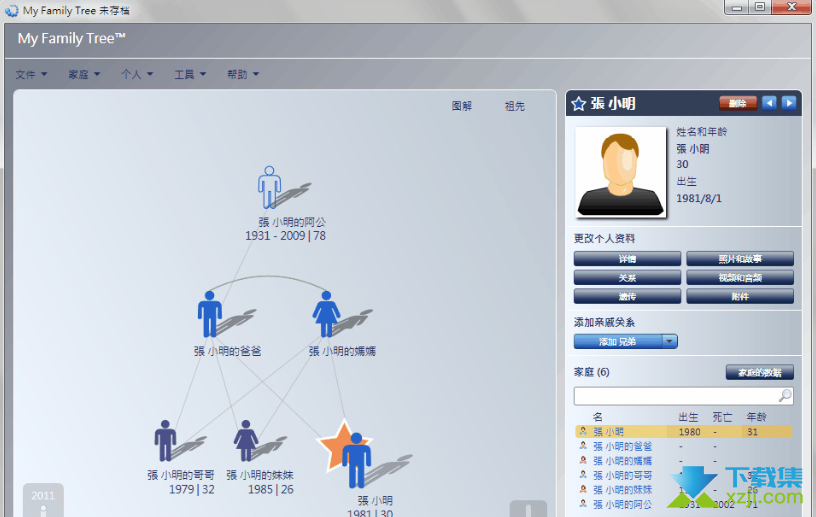Viewport: 816px width, 517px height.
Task: Select 張小明的爸爸 row in family list
Action: pos(684,446)
